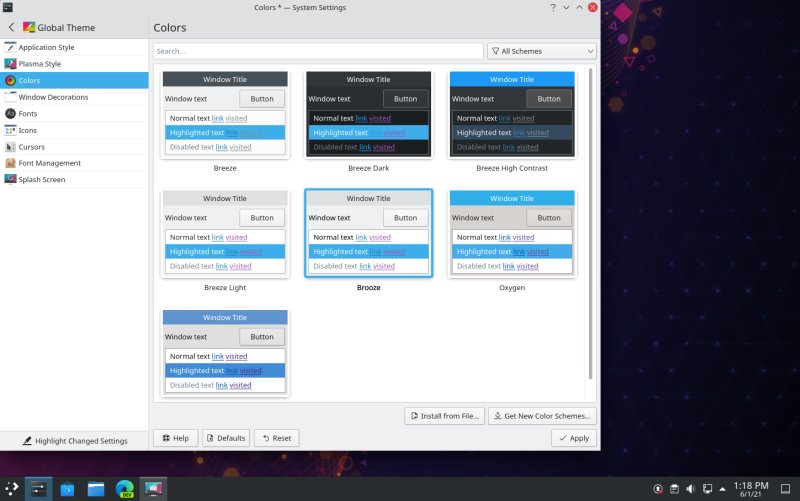Click the network tray icon
This screenshot has width=800, height=501.
707,489
